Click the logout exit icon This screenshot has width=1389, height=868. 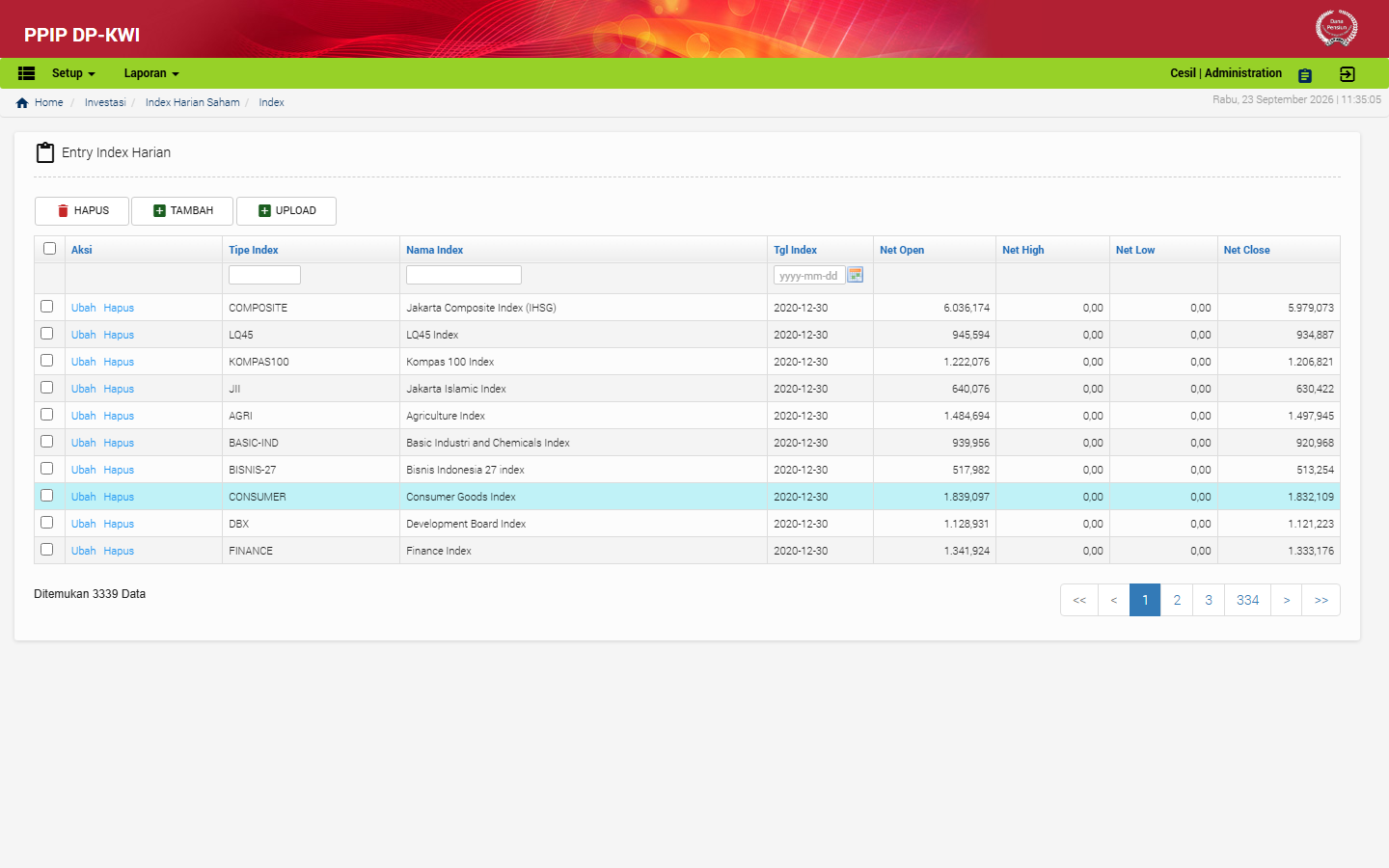(1348, 74)
